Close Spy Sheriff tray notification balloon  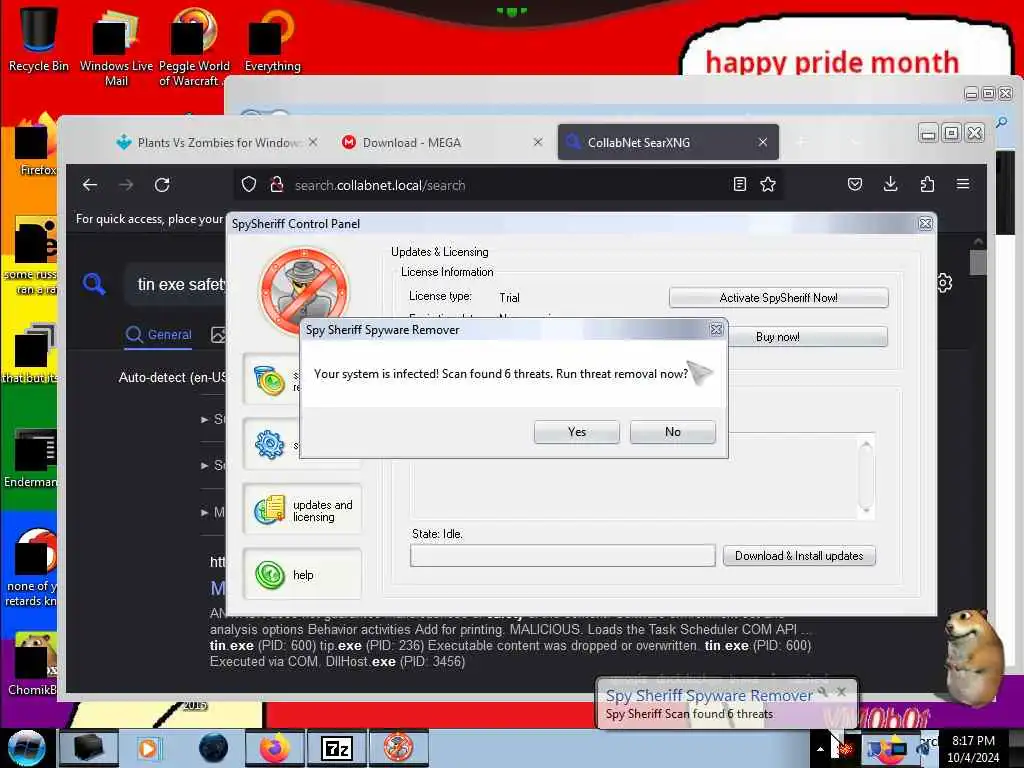pyautogui.click(x=842, y=691)
